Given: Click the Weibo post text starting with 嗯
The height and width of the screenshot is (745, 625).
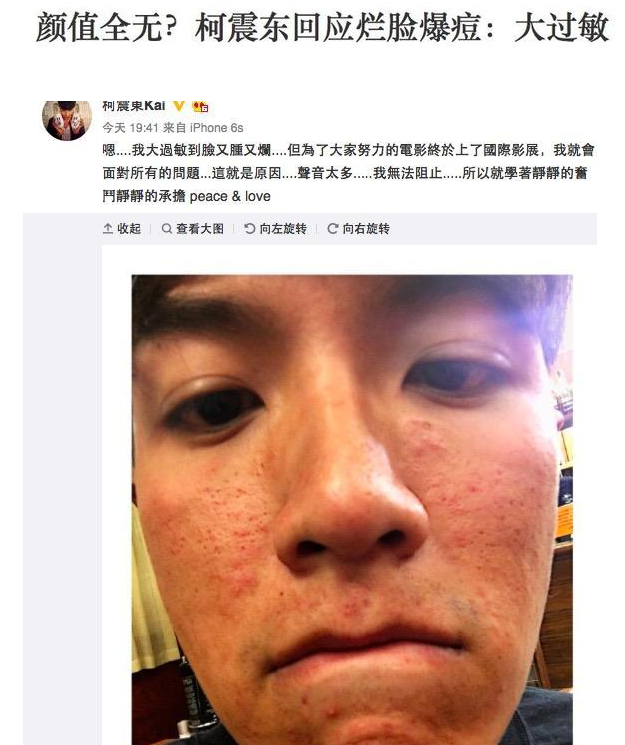Looking at the screenshot, I should pos(348,173).
